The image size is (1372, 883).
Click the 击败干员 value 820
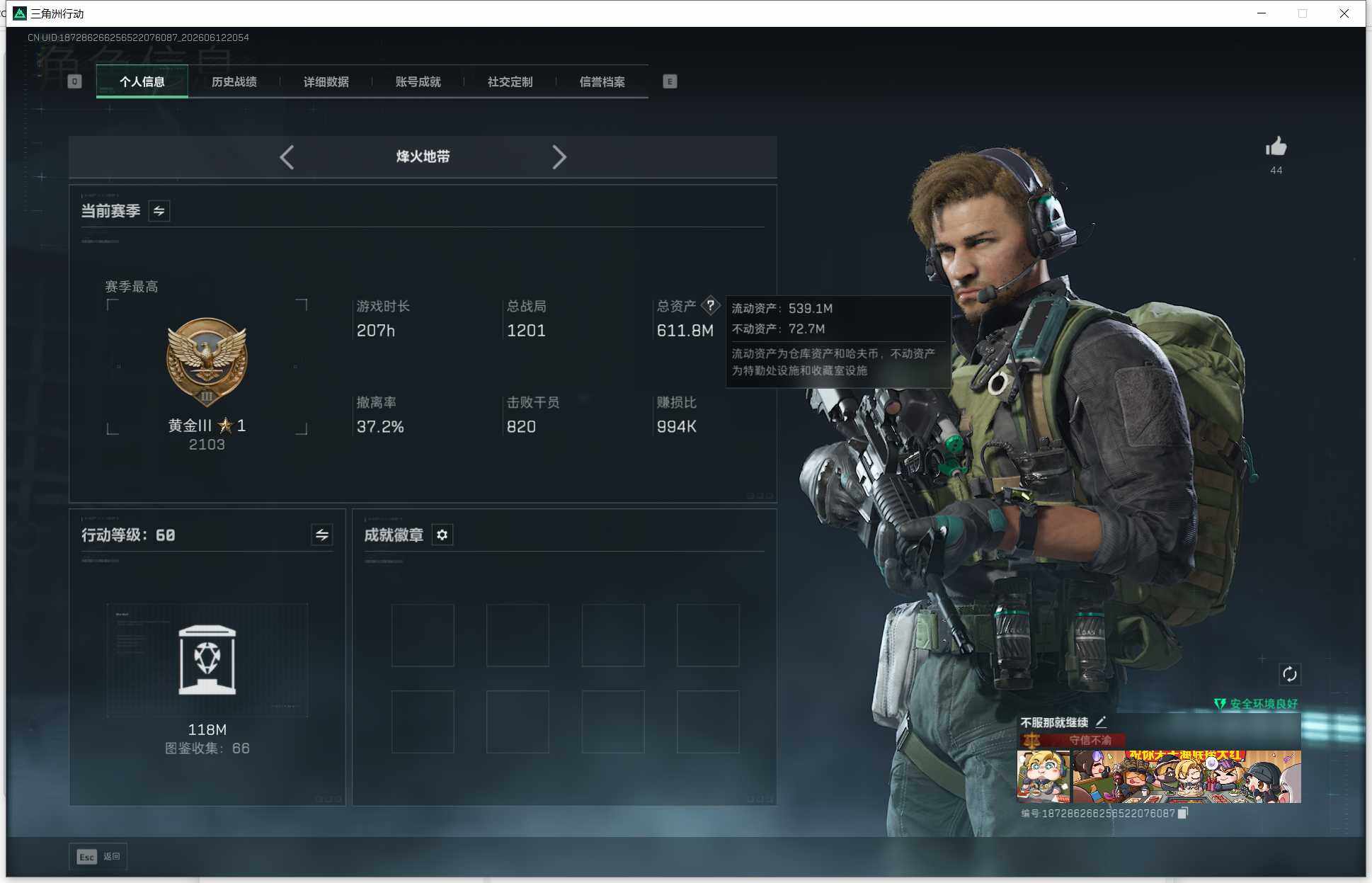coord(521,427)
